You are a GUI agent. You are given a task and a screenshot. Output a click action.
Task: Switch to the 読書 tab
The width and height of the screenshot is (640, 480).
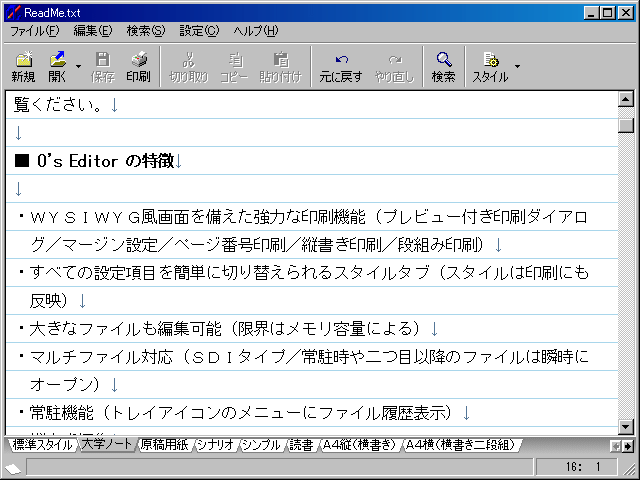(x=301, y=445)
